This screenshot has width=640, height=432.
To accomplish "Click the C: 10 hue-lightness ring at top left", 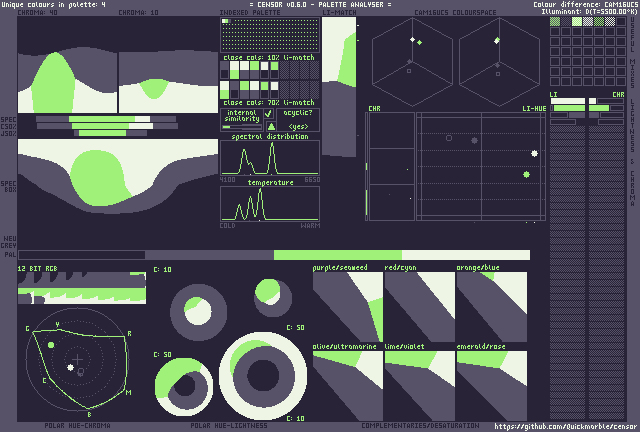I will (198, 312).
